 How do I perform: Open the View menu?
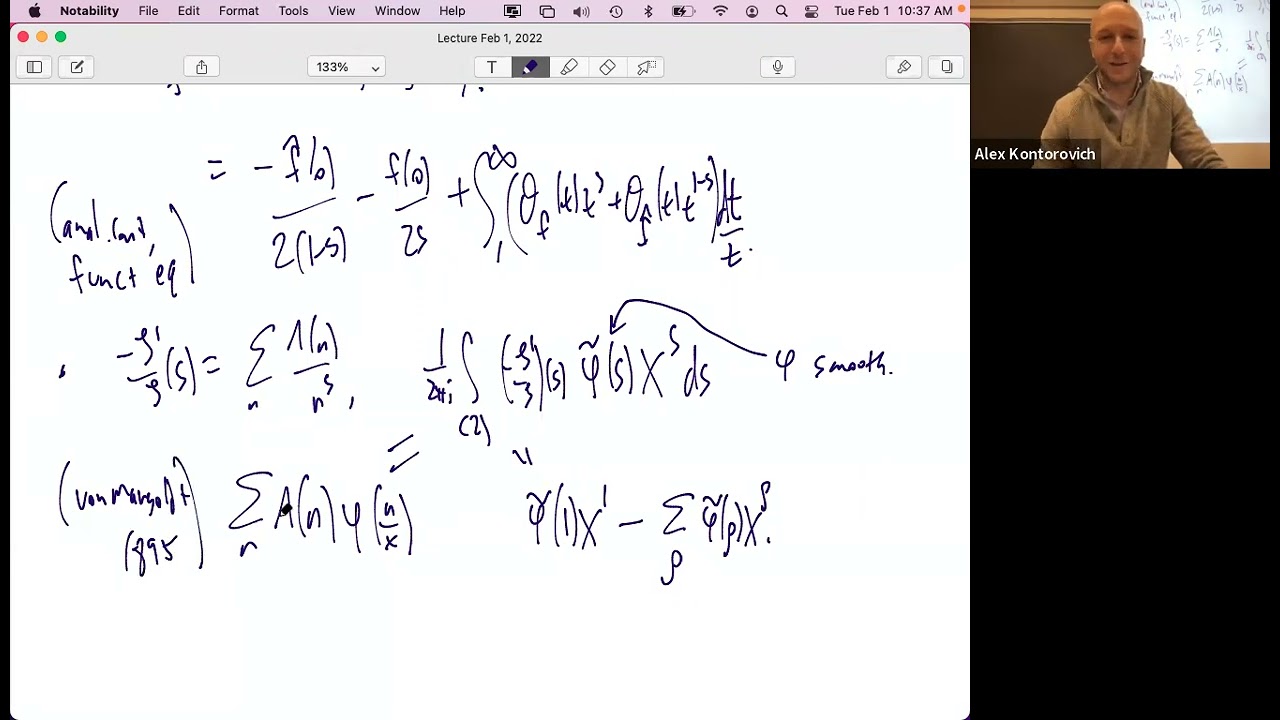point(341,11)
